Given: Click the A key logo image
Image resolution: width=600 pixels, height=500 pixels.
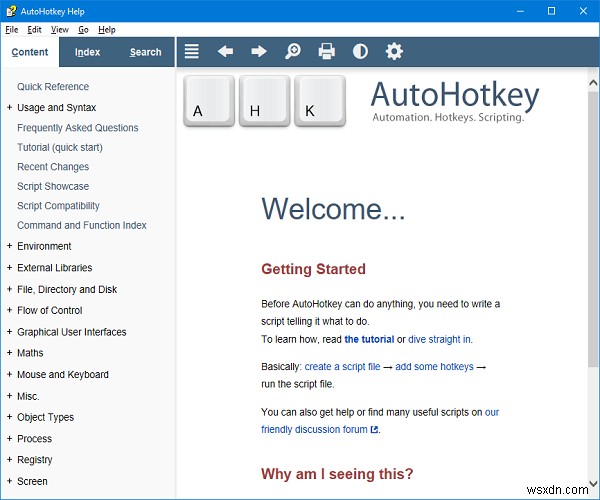Looking at the screenshot, I should pyautogui.click(x=209, y=101).
